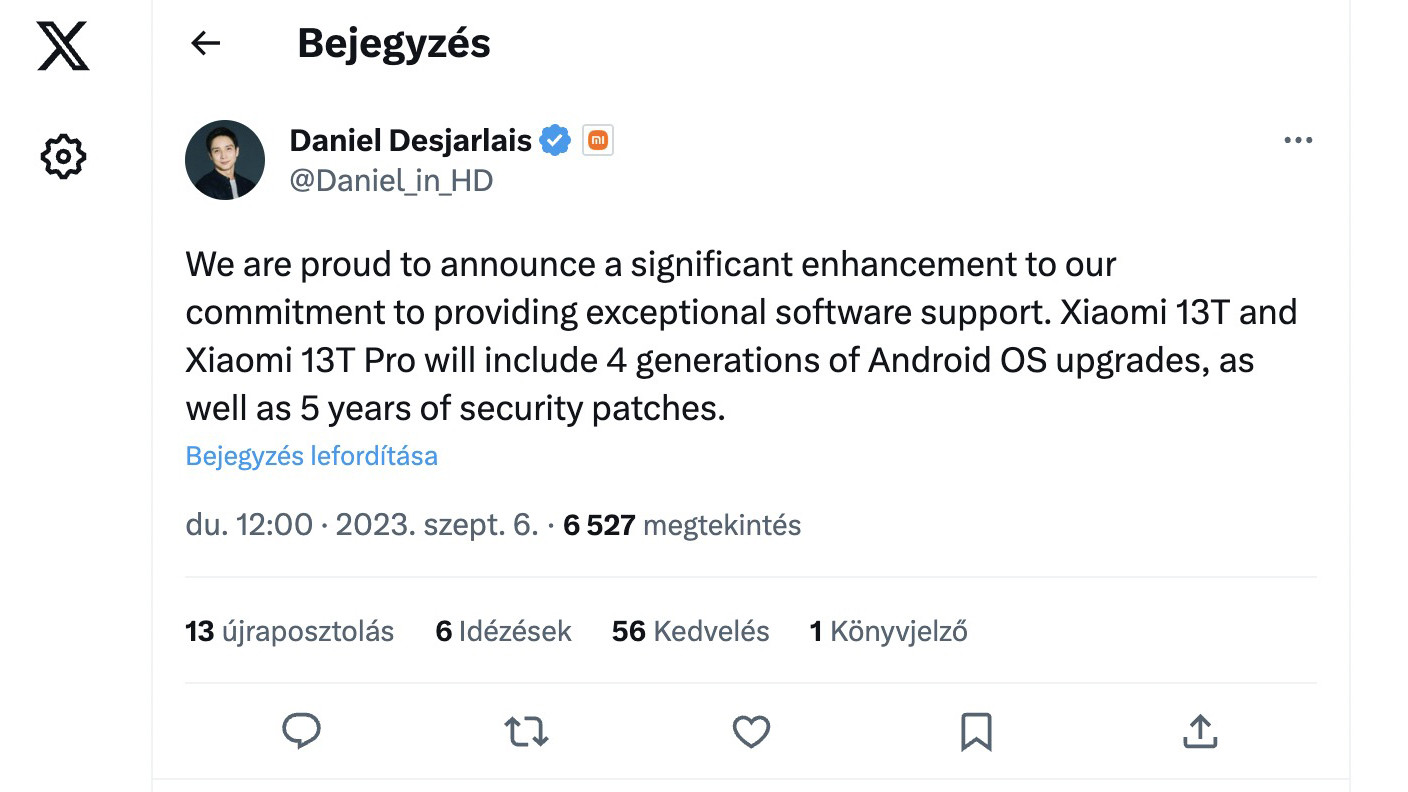
Task: Open the post options via three-dots menu
Action: coord(1297,140)
